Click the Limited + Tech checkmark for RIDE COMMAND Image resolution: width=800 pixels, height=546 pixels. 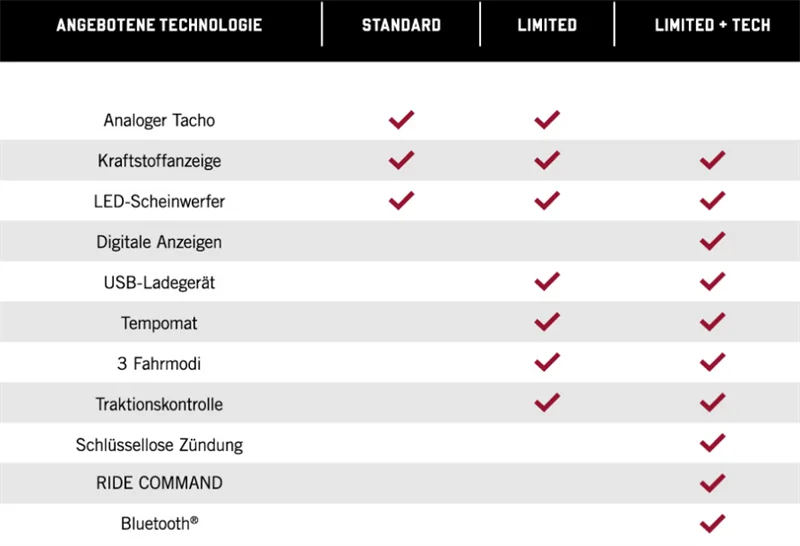click(x=712, y=483)
